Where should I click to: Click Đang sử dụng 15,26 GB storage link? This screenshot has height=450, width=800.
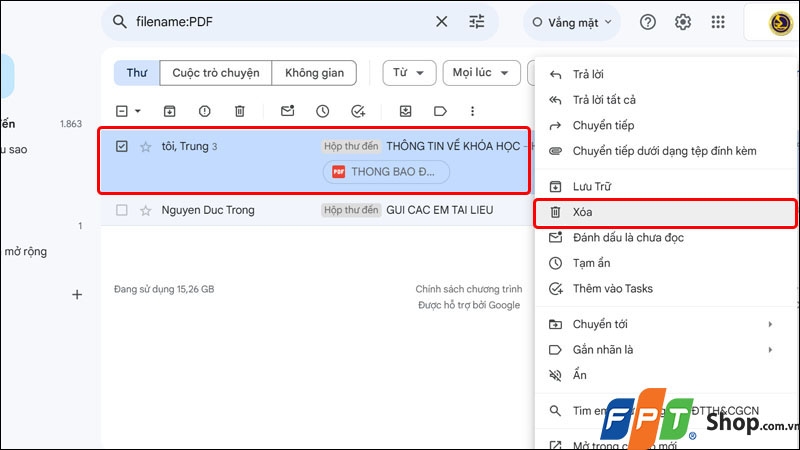coord(164,289)
